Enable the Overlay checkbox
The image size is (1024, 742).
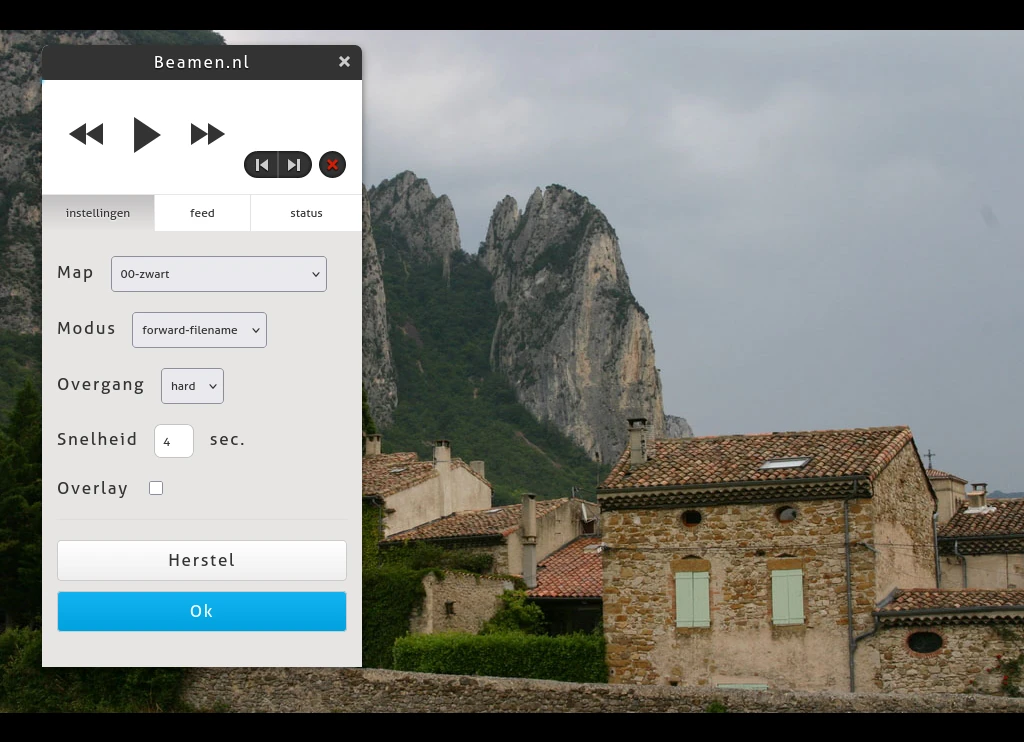point(156,488)
